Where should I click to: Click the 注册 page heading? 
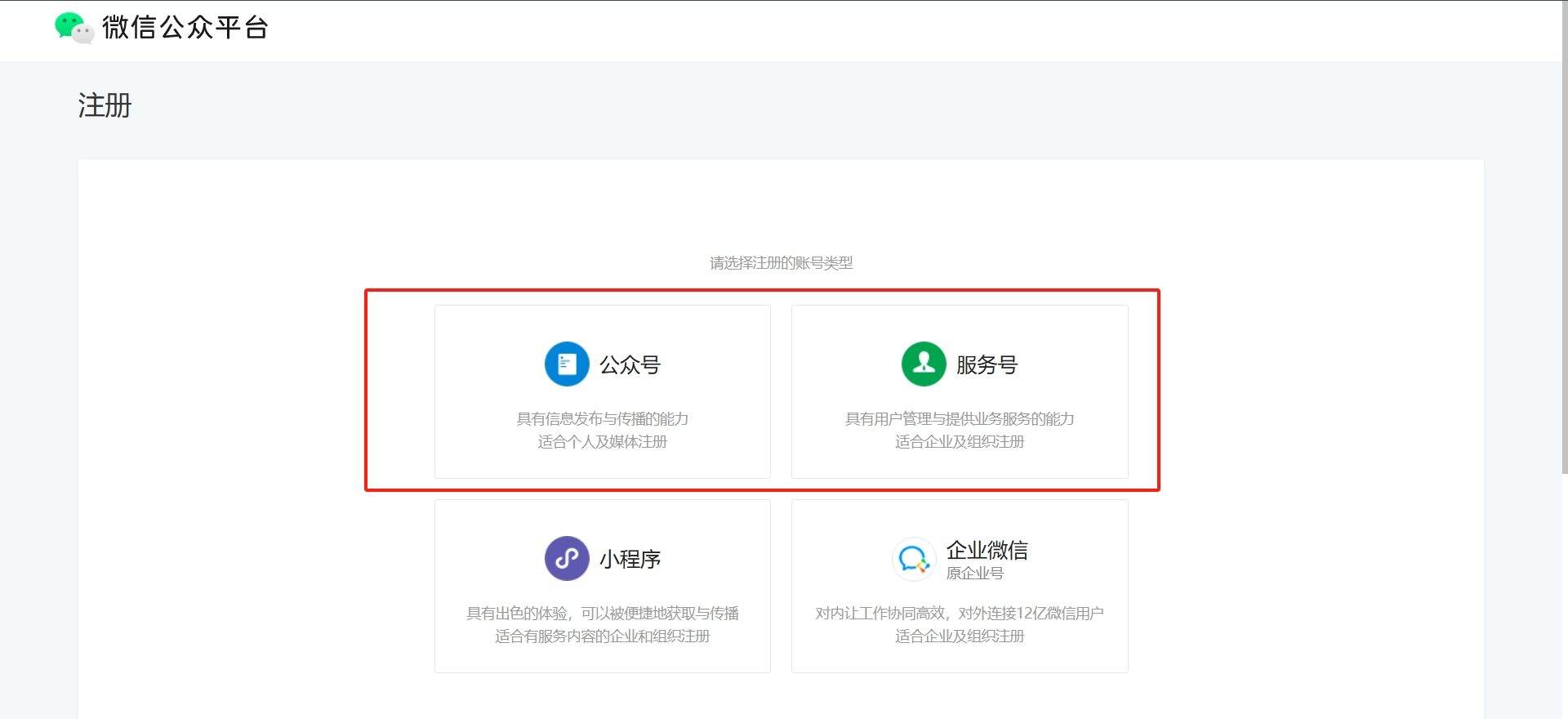pyautogui.click(x=105, y=105)
